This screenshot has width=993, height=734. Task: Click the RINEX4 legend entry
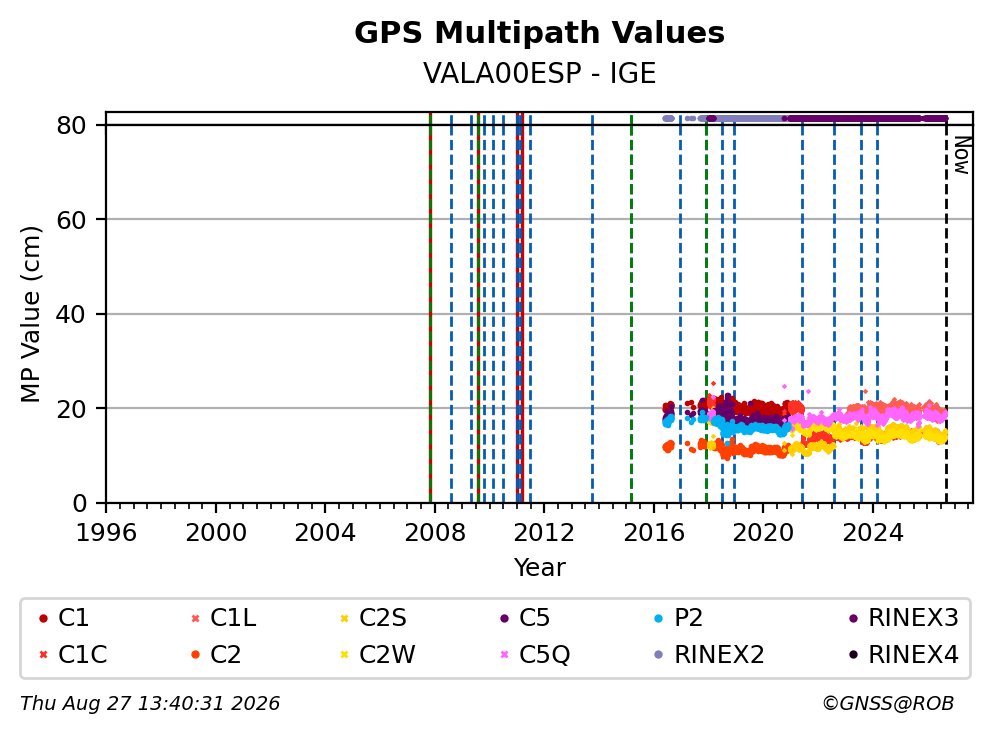click(904, 655)
